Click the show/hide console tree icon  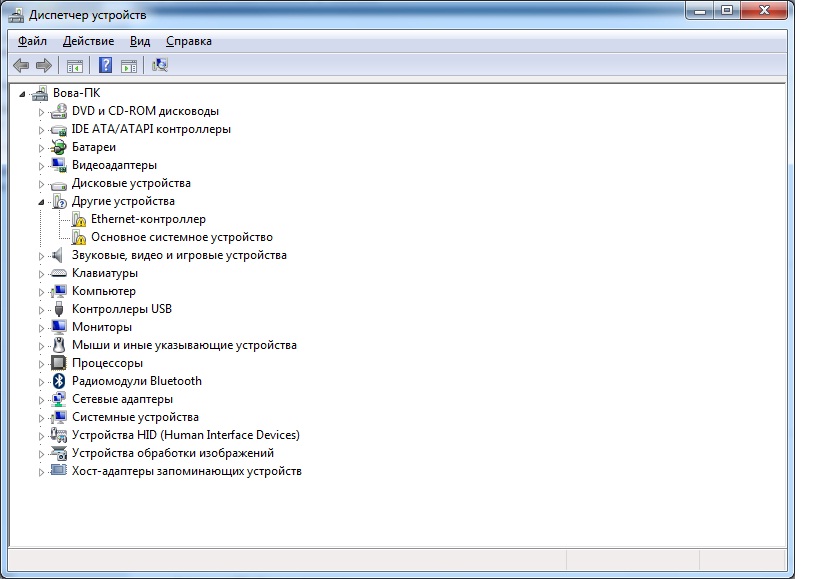point(74,66)
